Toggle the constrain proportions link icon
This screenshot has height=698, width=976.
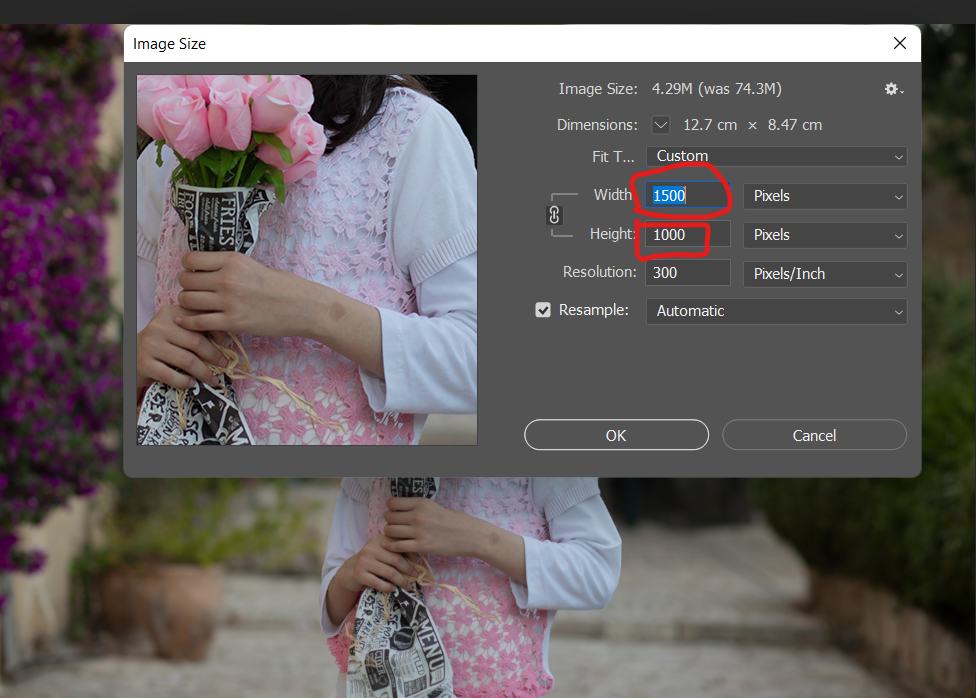(x=554, y=215)
